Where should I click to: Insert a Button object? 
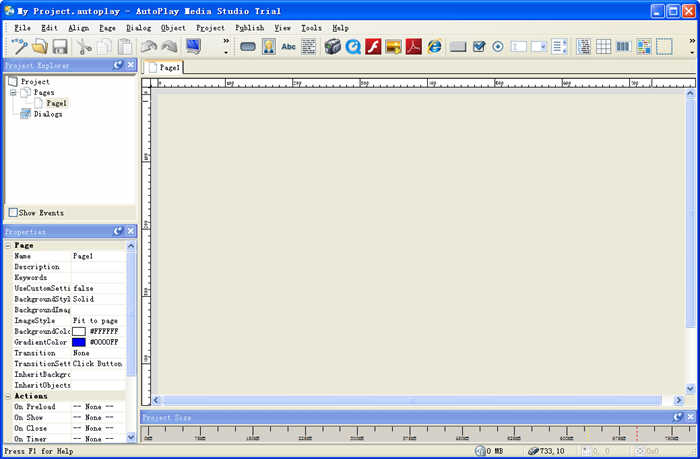pos(248,46)
